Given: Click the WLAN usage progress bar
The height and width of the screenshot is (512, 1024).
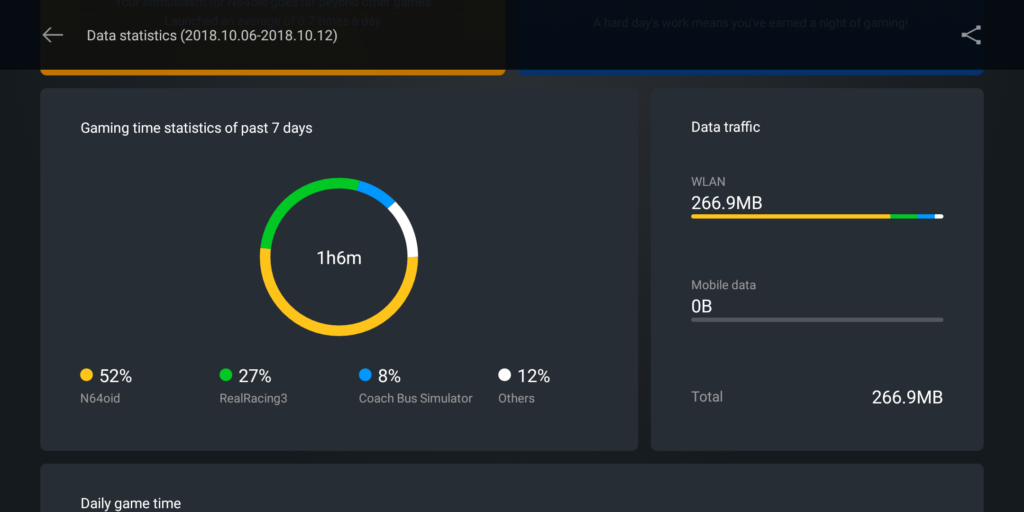Looking at the screenshot, I should point(816,216).
